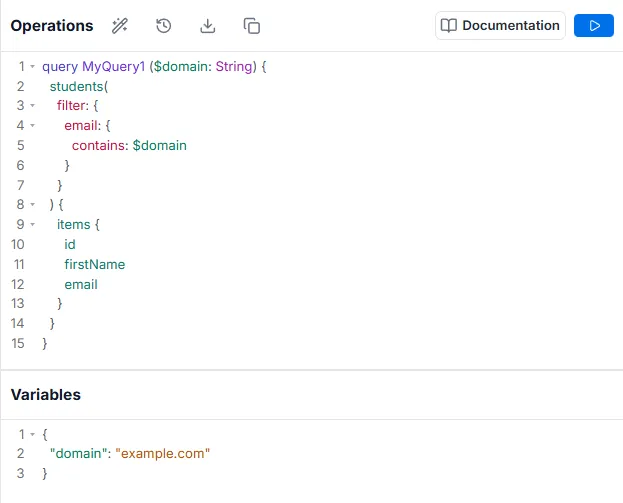Open the operation history clock icon
623x503 pixels.
[x=164, y=26]
